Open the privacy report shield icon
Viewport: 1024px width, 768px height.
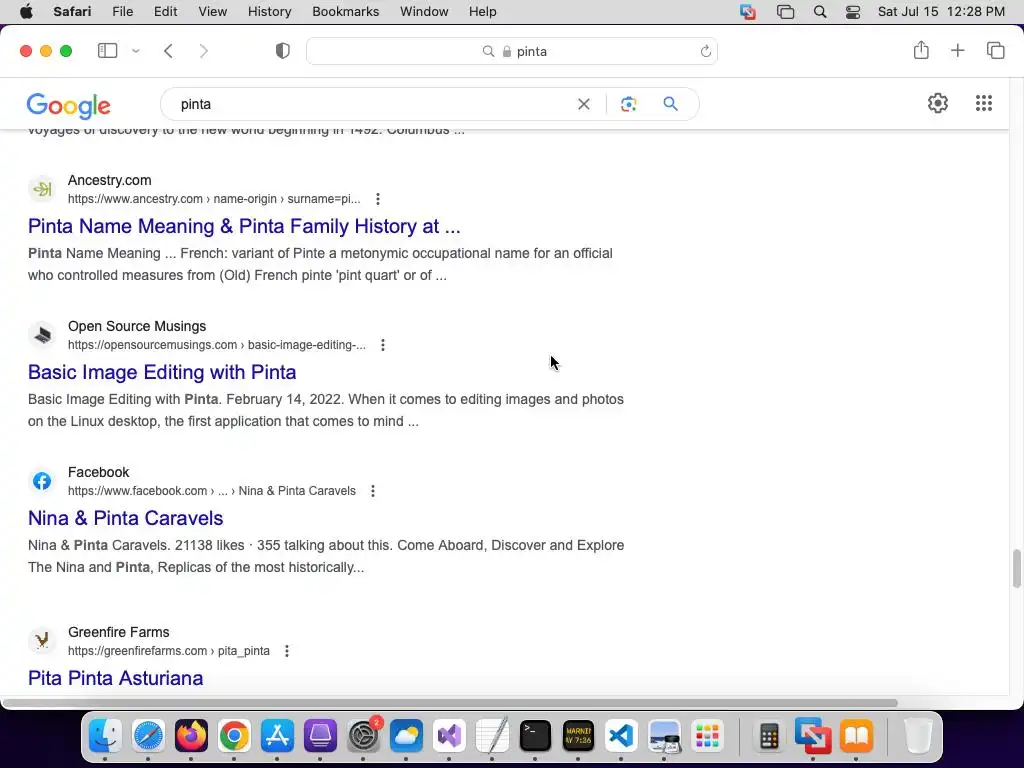point(283,51)
